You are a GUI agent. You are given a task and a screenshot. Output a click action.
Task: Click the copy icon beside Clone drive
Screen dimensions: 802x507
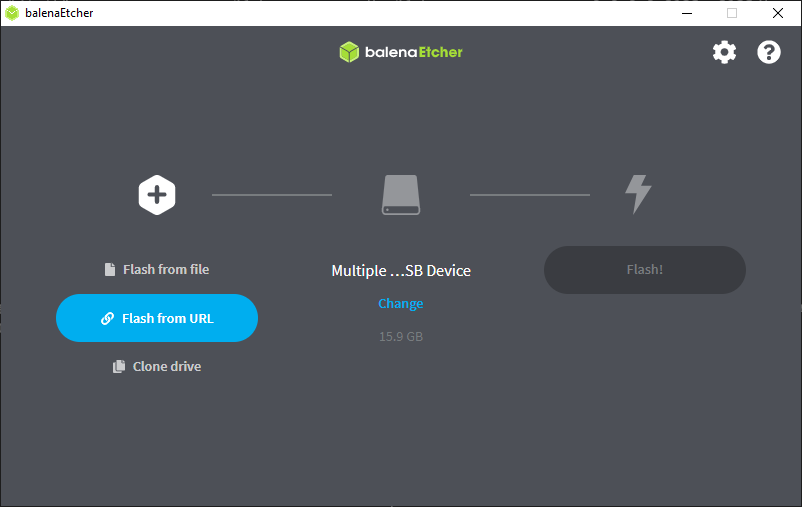tap(119, 367)
